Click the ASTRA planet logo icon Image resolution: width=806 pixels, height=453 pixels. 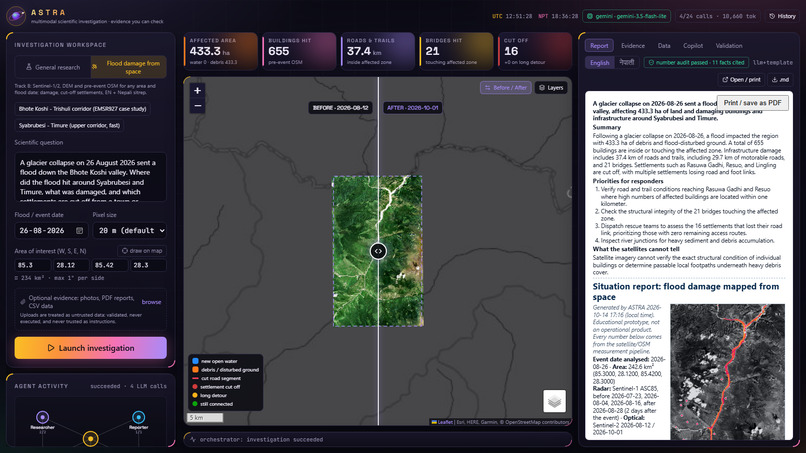click(x=16, y=16)
